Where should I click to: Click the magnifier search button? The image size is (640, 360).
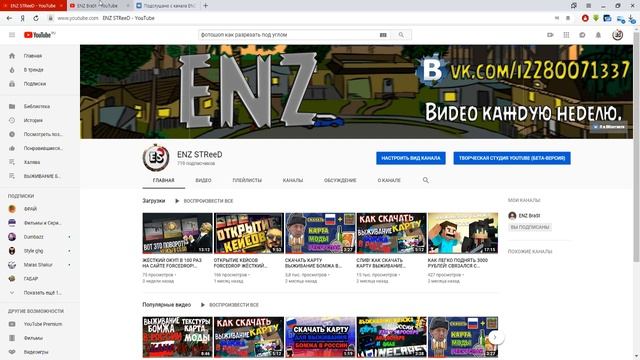(401, 35)
